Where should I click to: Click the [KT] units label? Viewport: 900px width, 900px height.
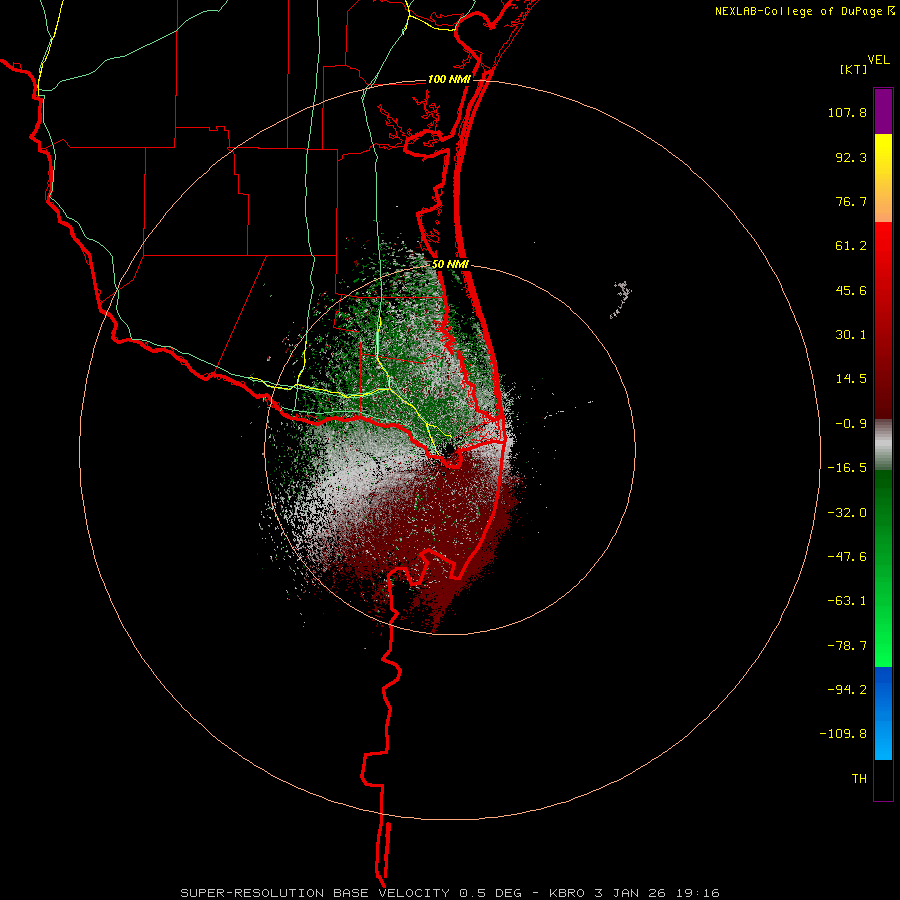click(x=853, y=69)
